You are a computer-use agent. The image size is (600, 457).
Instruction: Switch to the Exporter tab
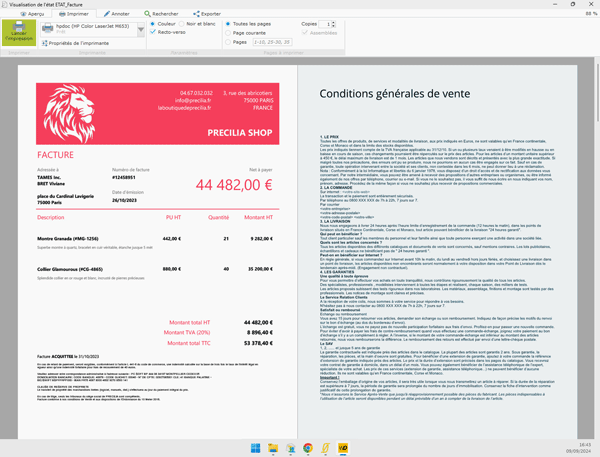[x=208, y=14]
